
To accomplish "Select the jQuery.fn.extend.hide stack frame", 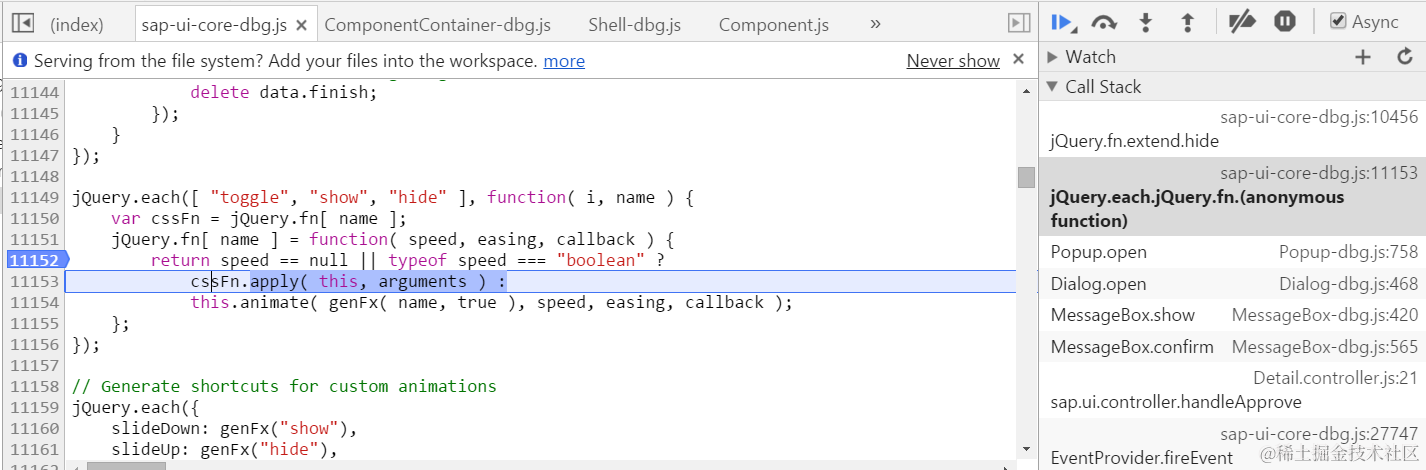I will [x=1233, y=129].
